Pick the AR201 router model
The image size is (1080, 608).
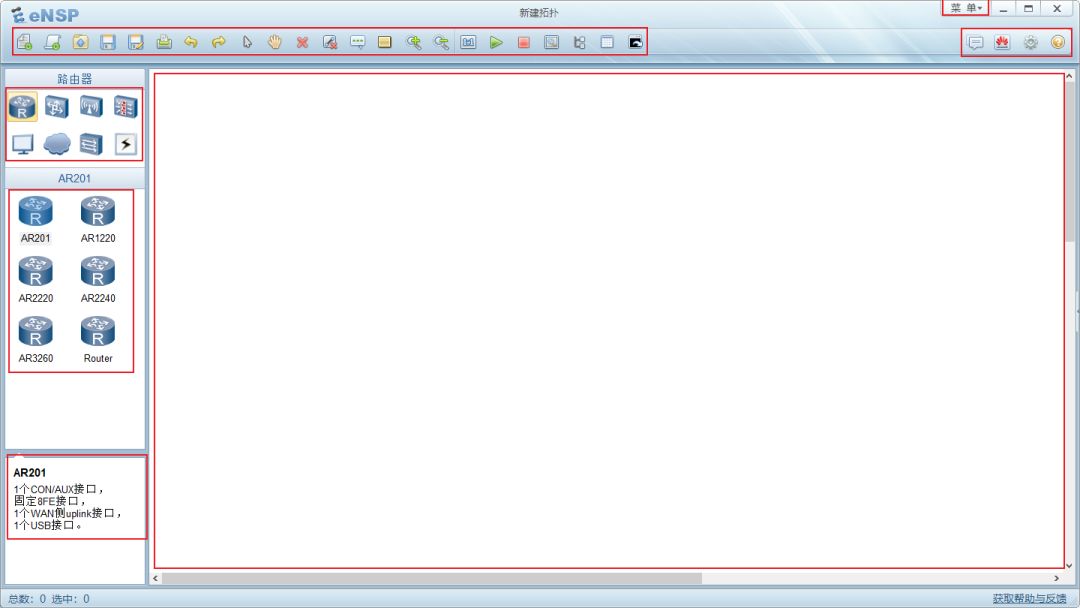[36, 220]
